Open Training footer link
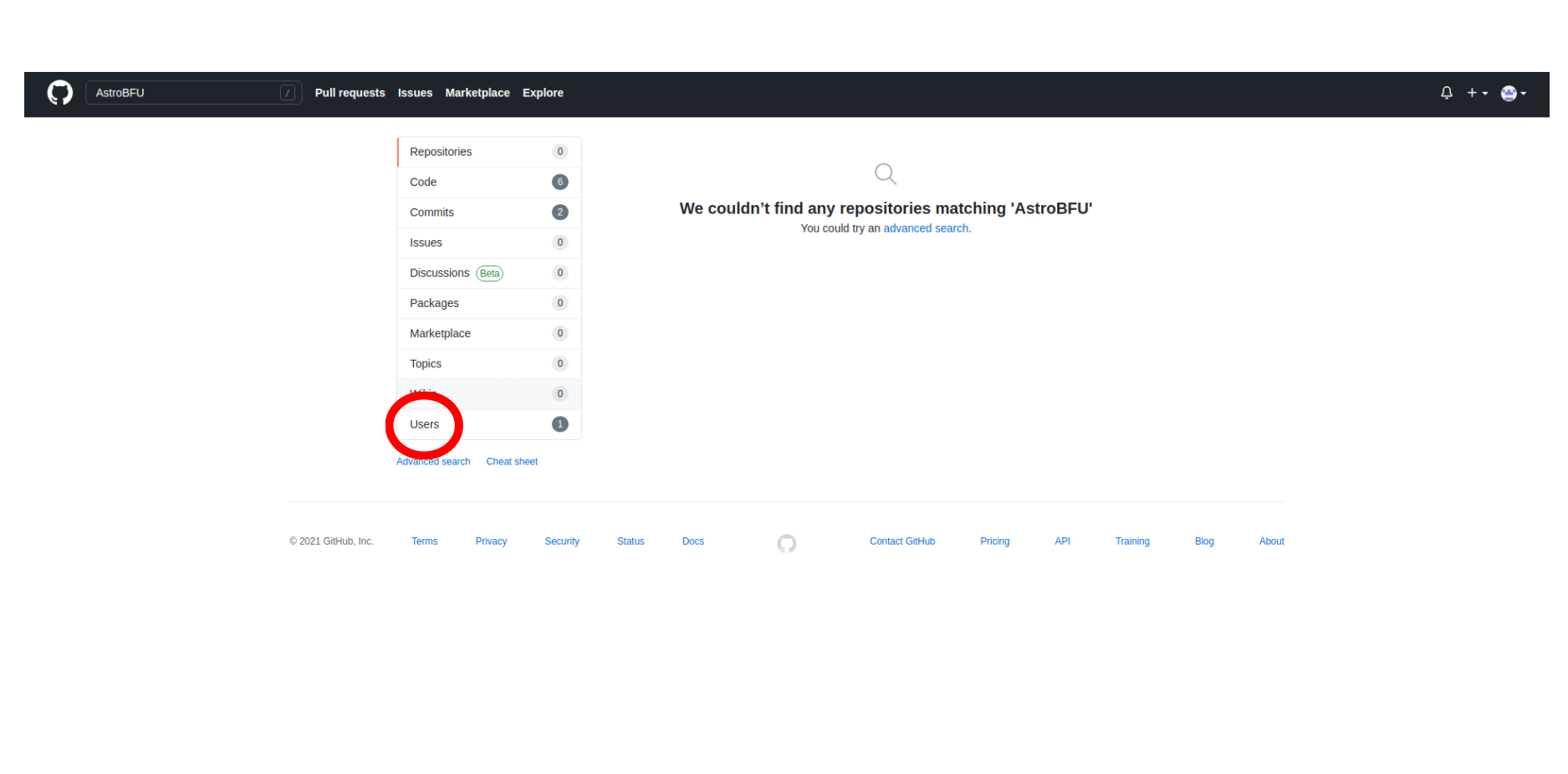The width and height of the screenshot is (1568, 774). (x=1132, y=541)
